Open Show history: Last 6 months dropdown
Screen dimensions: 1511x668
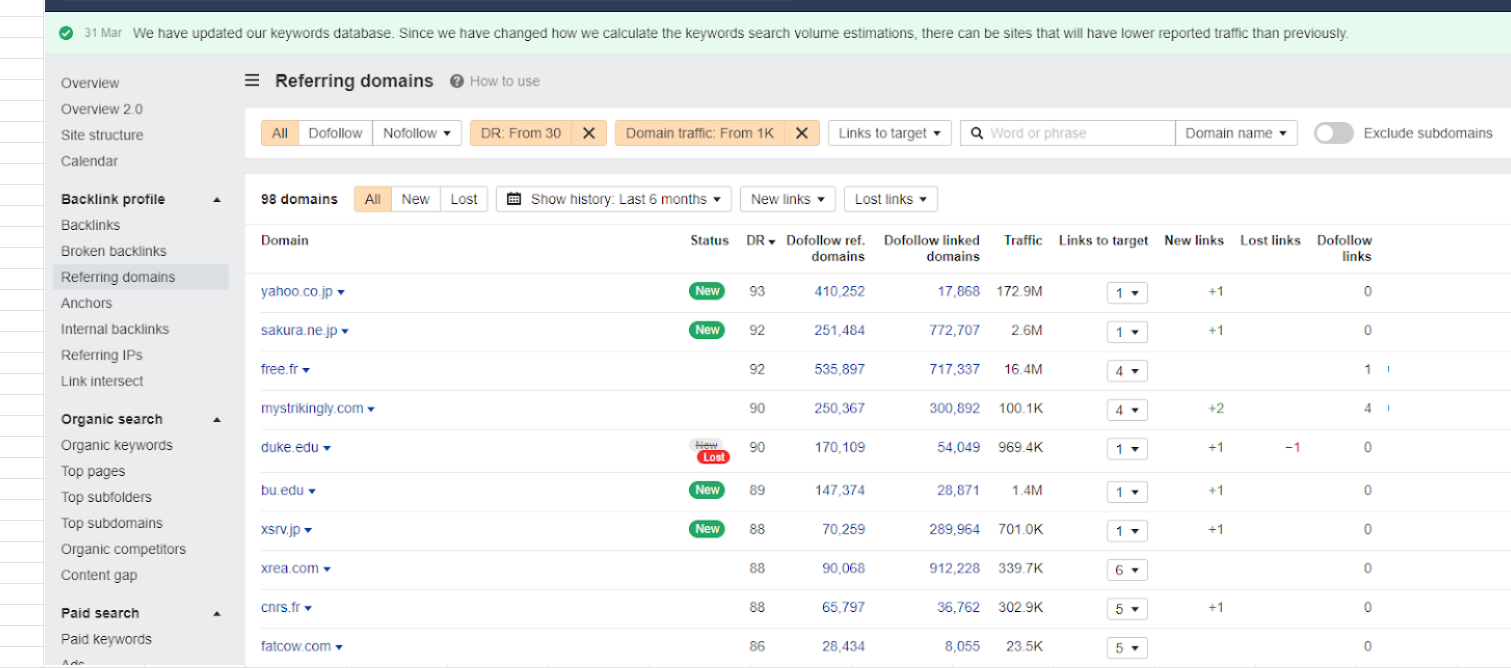(x=614, y=199)
